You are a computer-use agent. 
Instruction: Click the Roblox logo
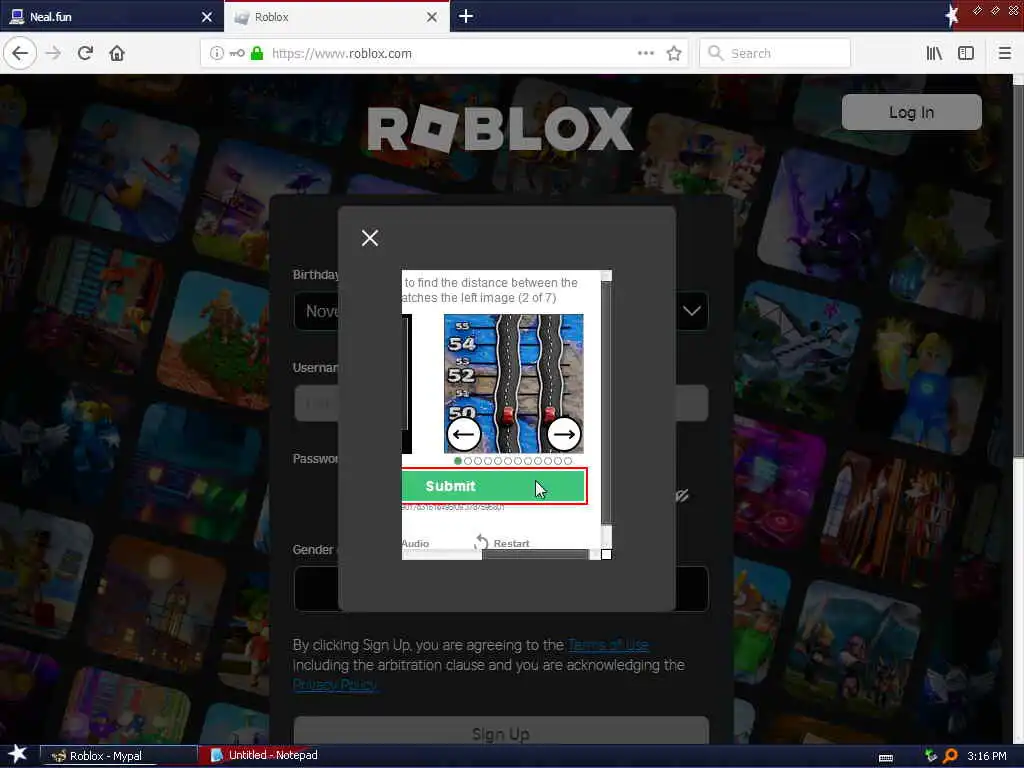(500, 128)
